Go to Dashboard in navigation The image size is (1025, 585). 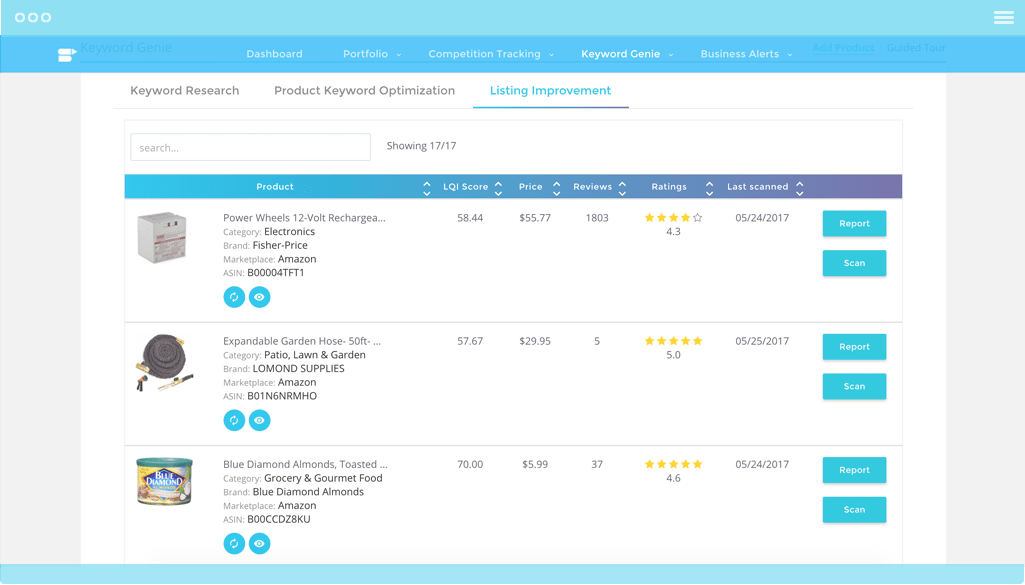pyautogui.click(x=275, y=54)
